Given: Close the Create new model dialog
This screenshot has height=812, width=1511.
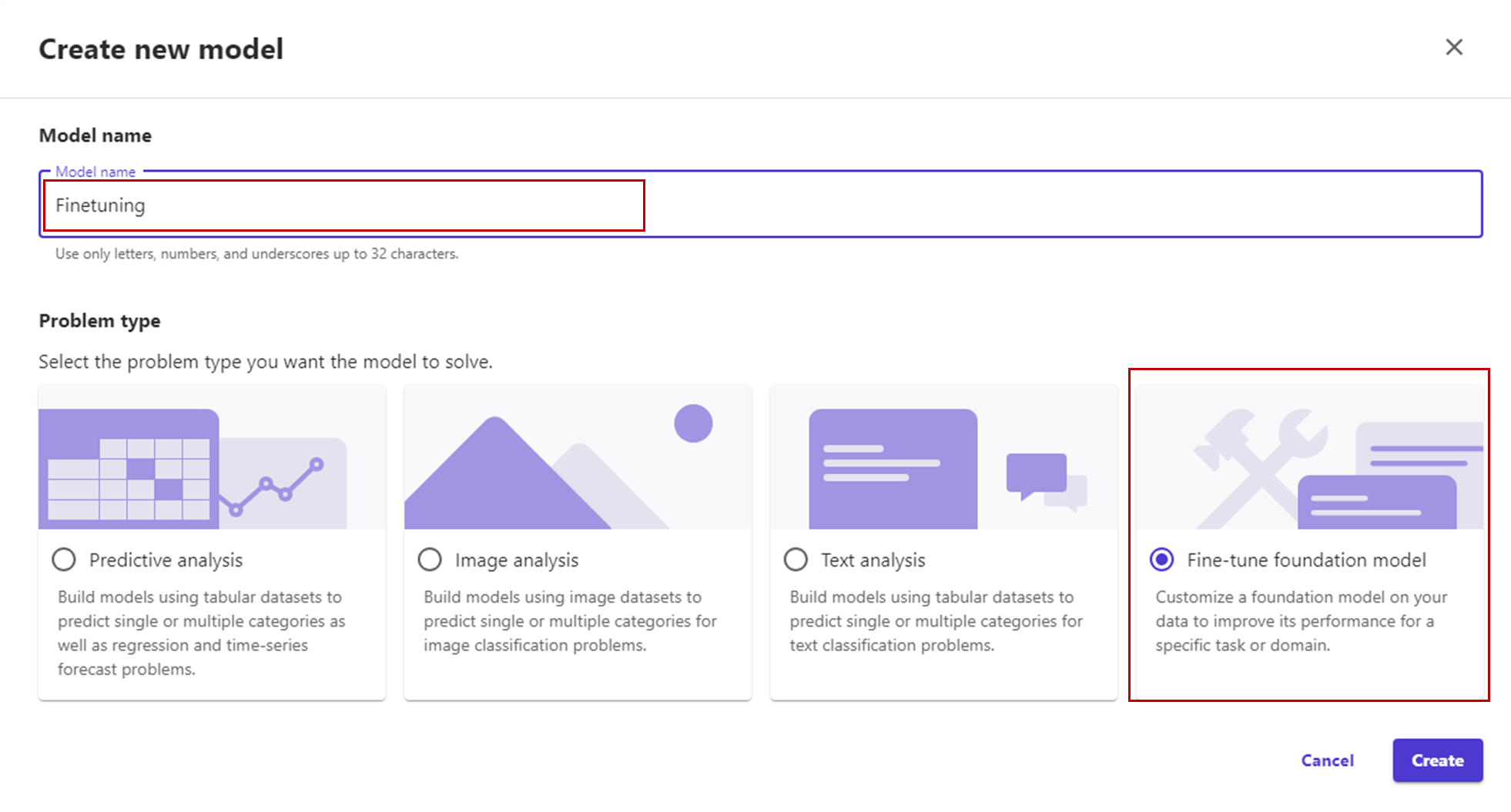Looking at the screenshot, I should click(1454, 48).
